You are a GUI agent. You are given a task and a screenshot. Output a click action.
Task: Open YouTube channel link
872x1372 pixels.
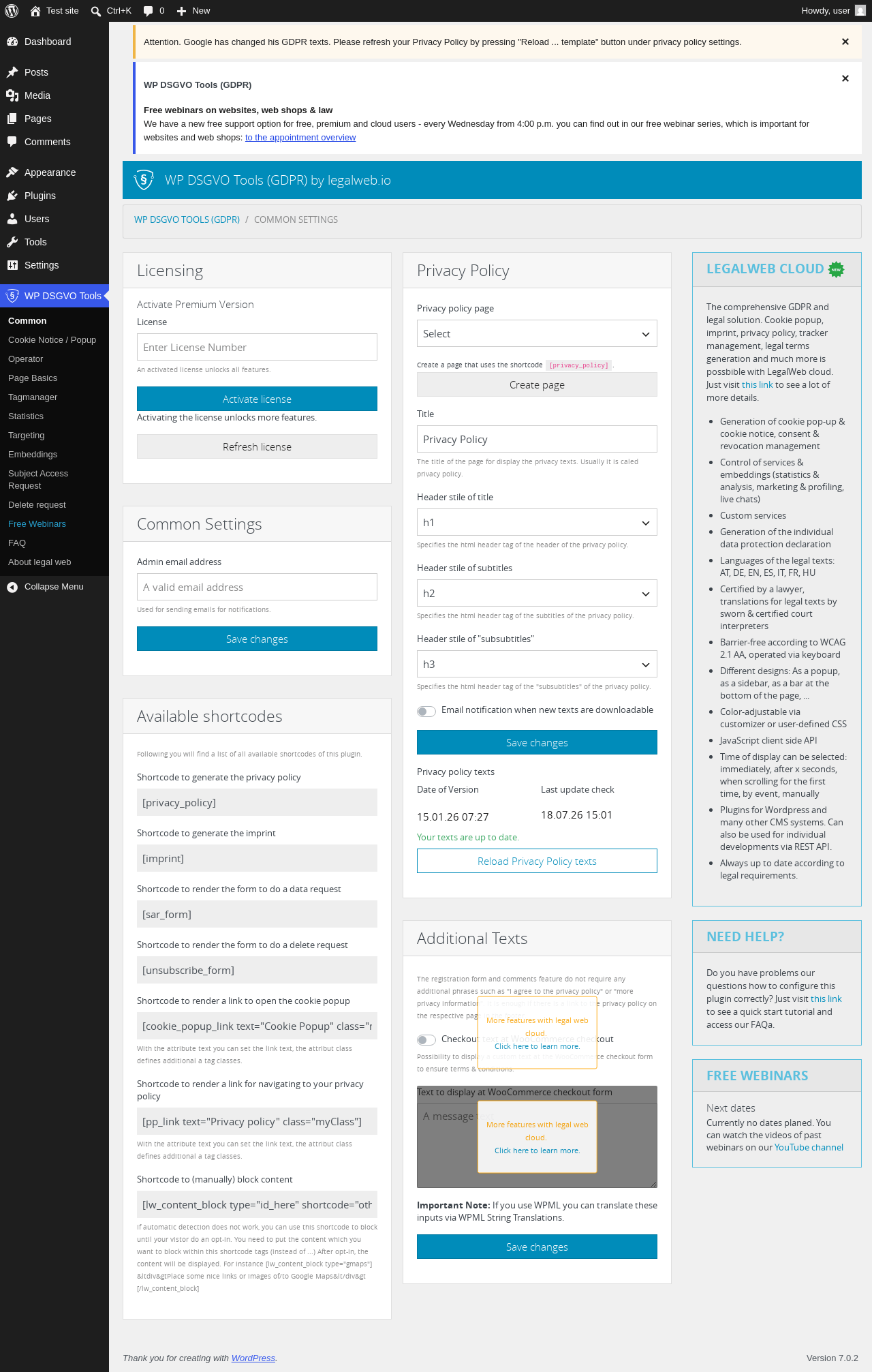[x=809, y=1147]
